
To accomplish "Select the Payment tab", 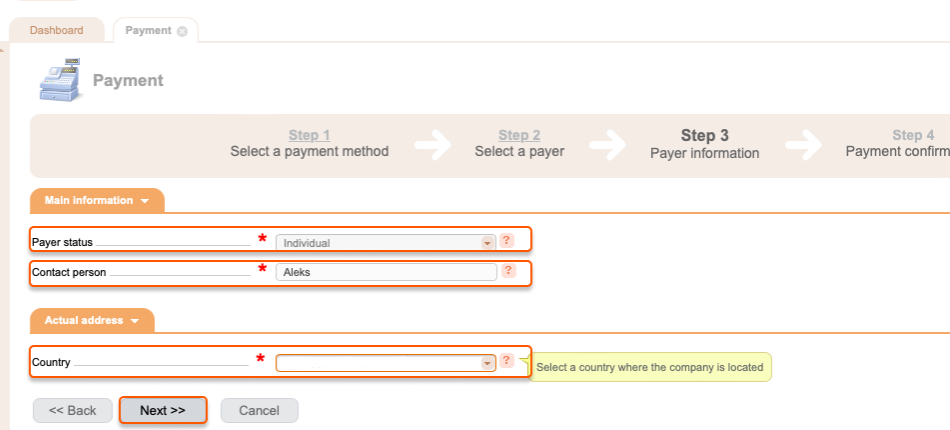I will pos(148,30).
